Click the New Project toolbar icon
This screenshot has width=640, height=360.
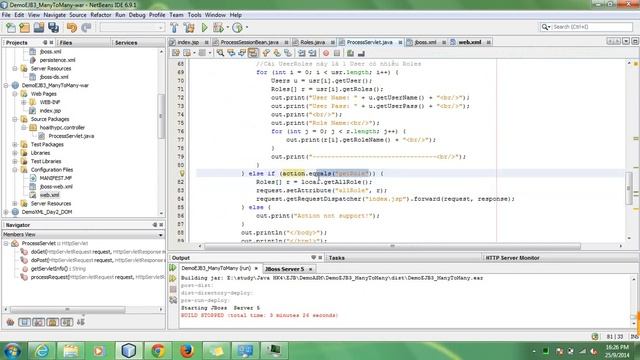pyautogui.click(x=25, y=28)
